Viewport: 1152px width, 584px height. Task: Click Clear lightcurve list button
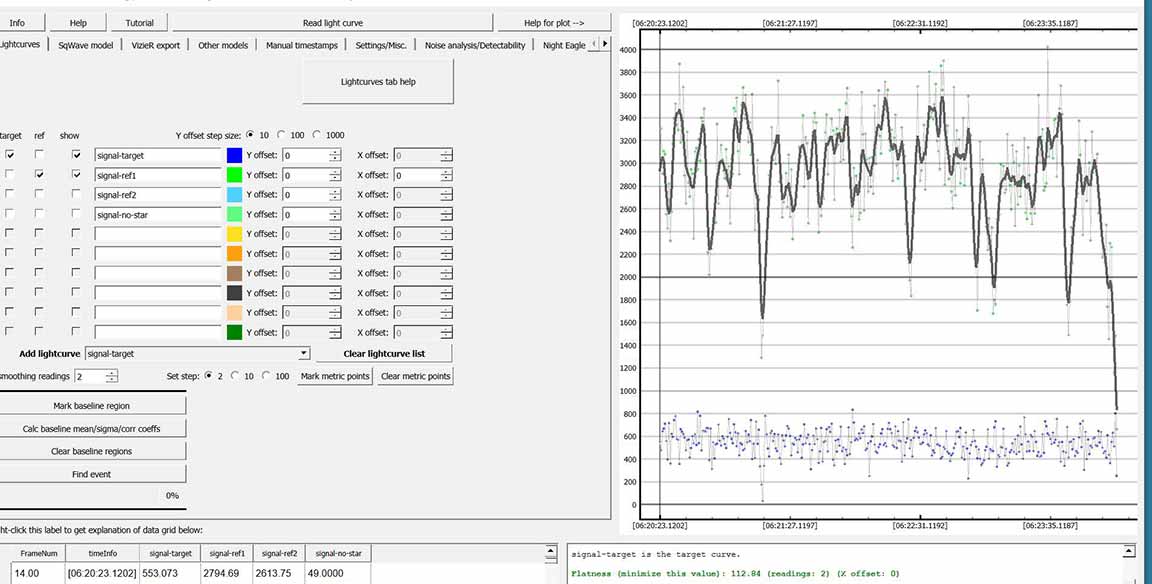click(x=384, y=354)
